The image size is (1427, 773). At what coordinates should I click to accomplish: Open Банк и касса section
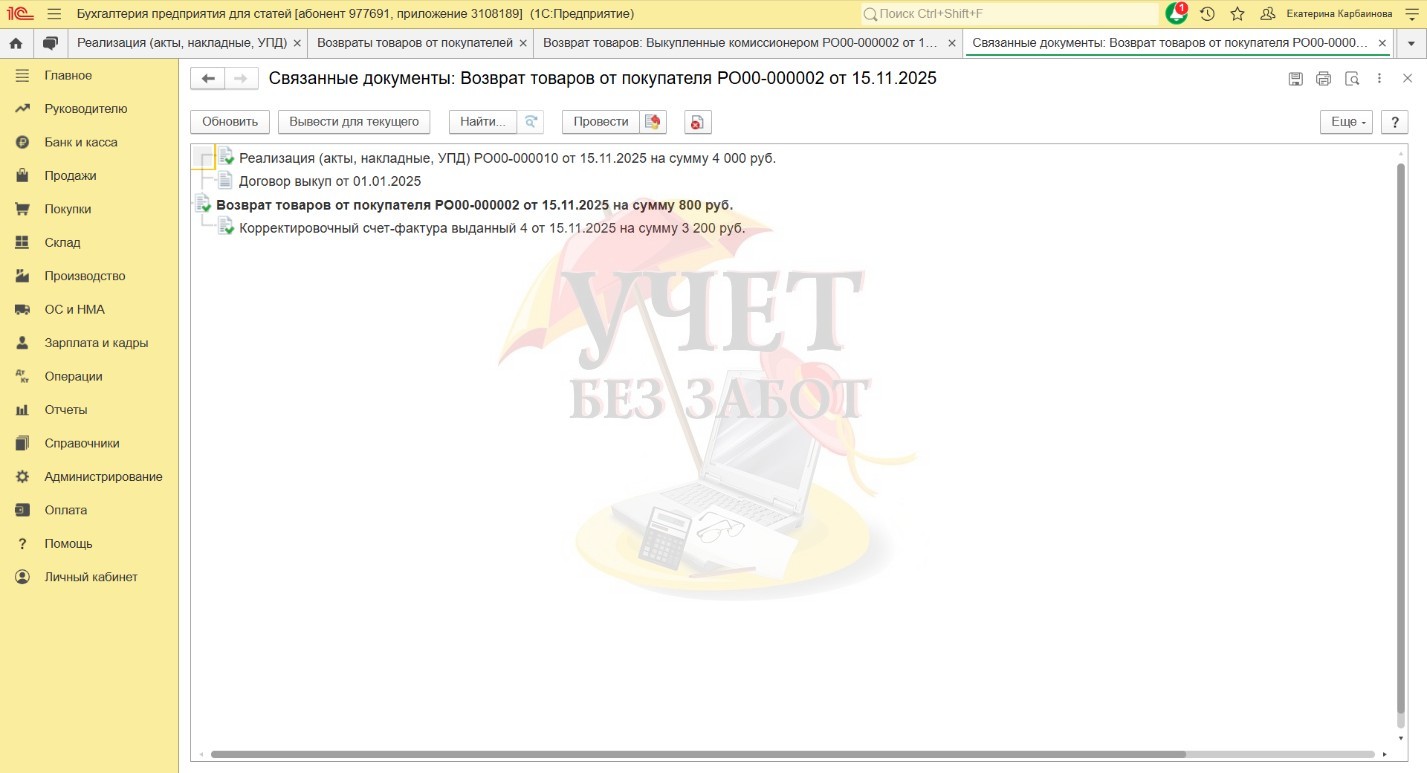tap(81, 142)
